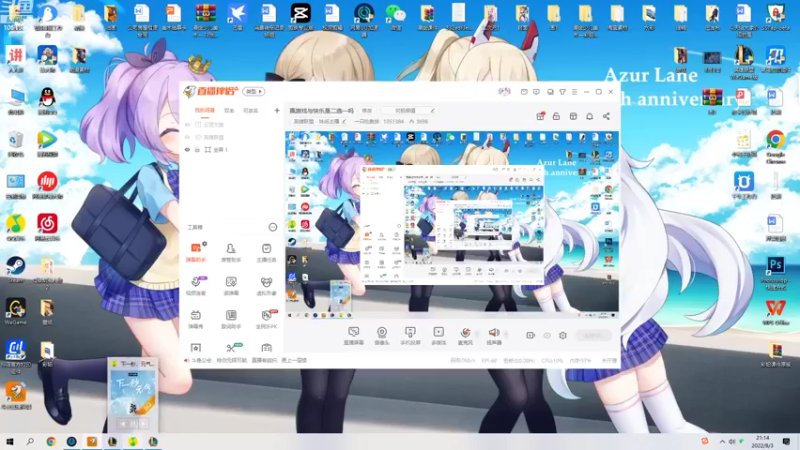Mute the 麦克风 microphone
Viewport: 800px width, 450px height.
click(465, 336)
